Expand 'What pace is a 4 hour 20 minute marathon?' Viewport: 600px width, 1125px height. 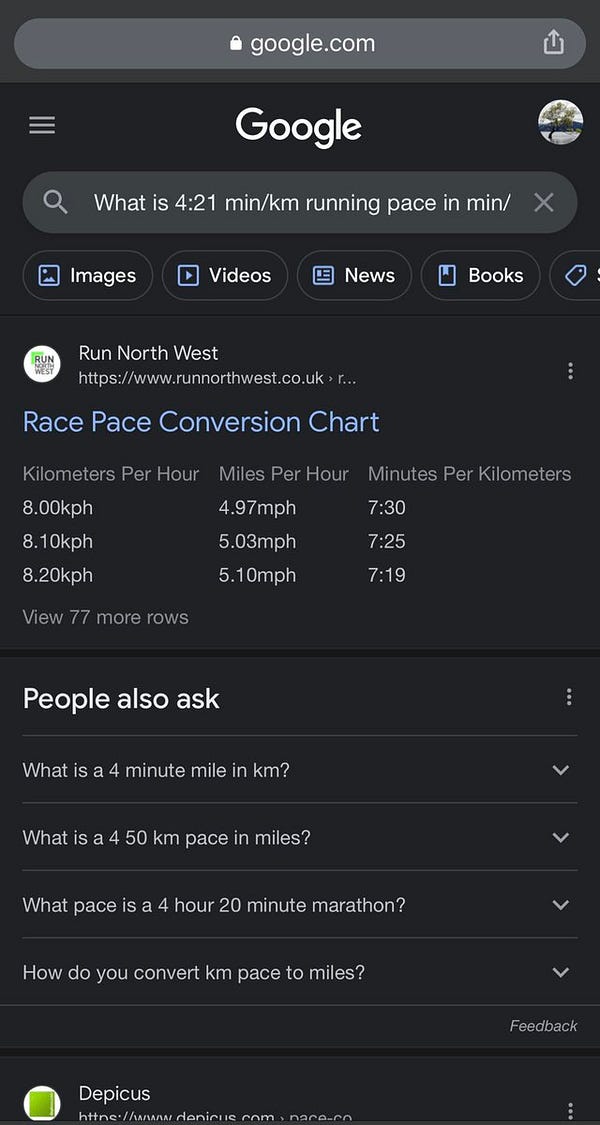click(300, 905)
